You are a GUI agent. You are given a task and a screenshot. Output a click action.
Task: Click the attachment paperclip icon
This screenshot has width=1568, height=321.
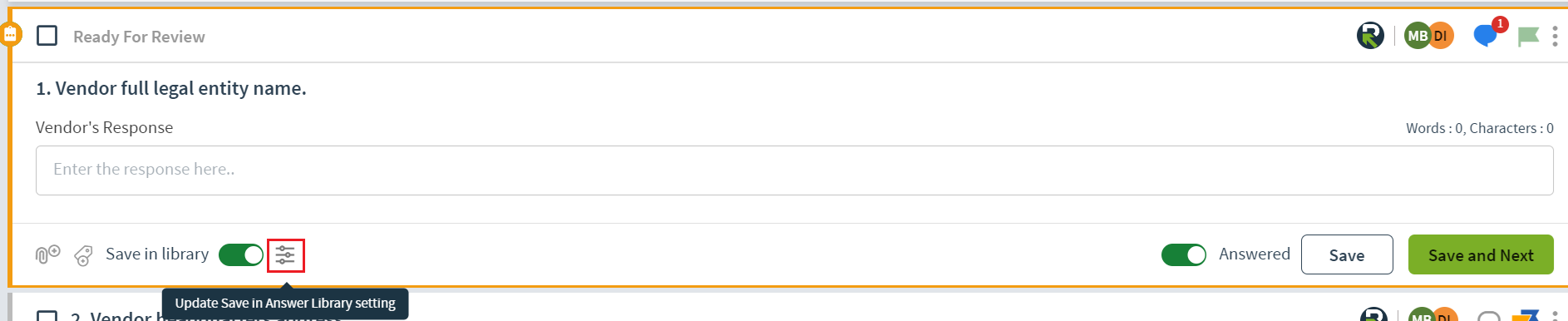point(48,254)
